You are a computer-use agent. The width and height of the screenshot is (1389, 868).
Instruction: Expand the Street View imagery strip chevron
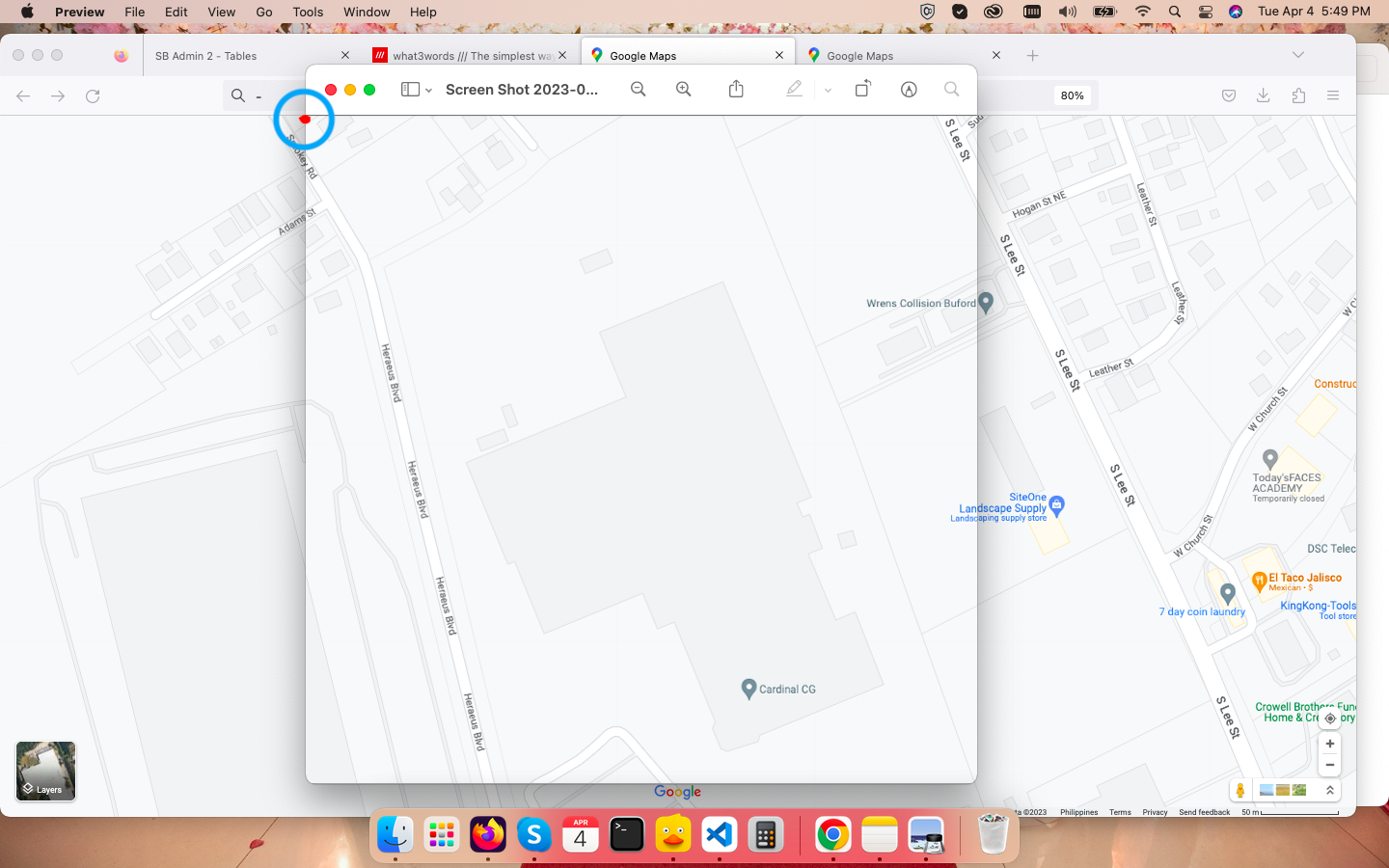(1329, 790)
